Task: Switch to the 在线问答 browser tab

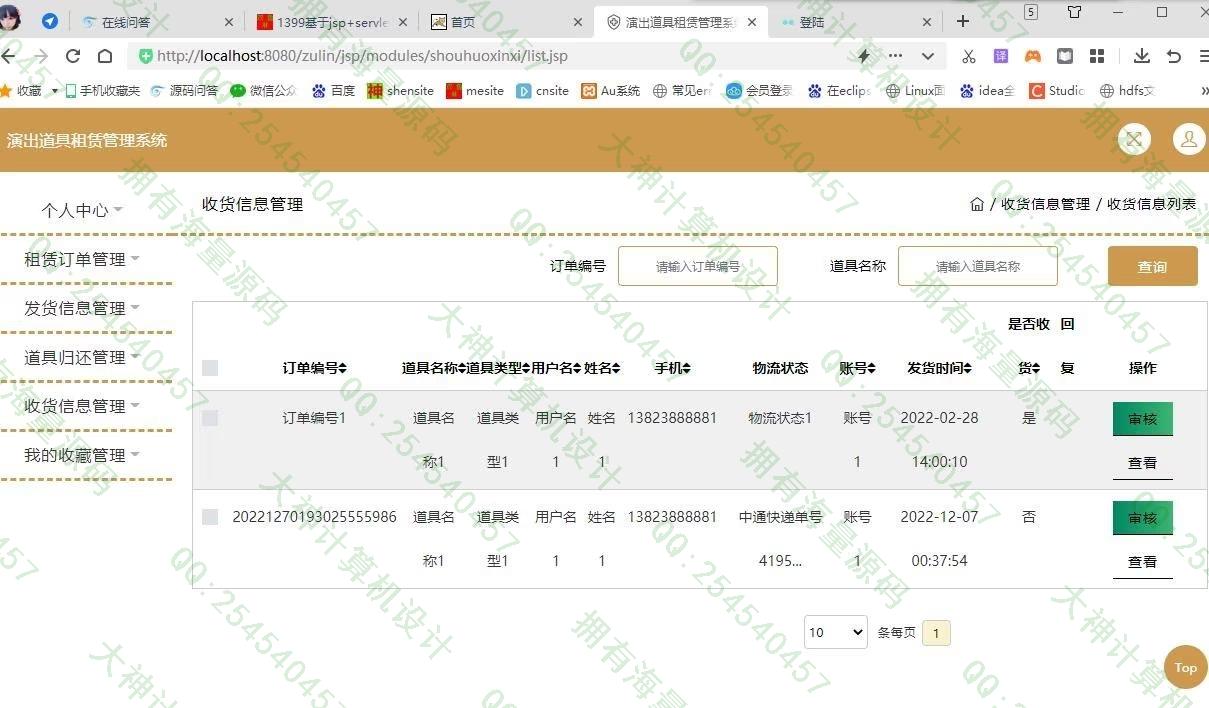Action: (x=156, y=21)
